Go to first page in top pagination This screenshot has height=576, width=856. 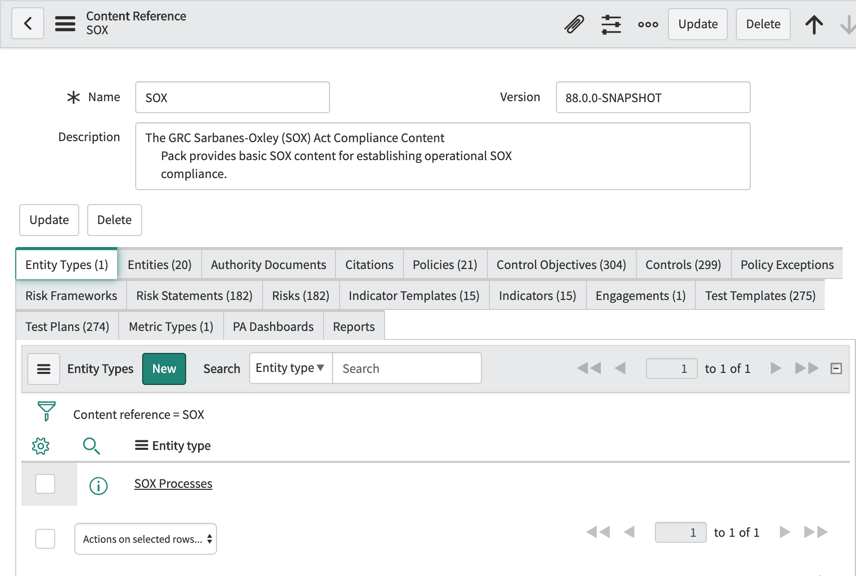pos(589,368)
